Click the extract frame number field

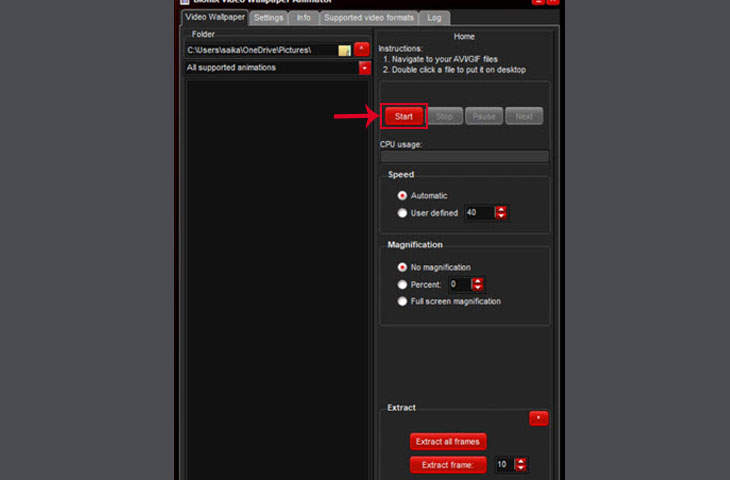[x=504, y=465]
